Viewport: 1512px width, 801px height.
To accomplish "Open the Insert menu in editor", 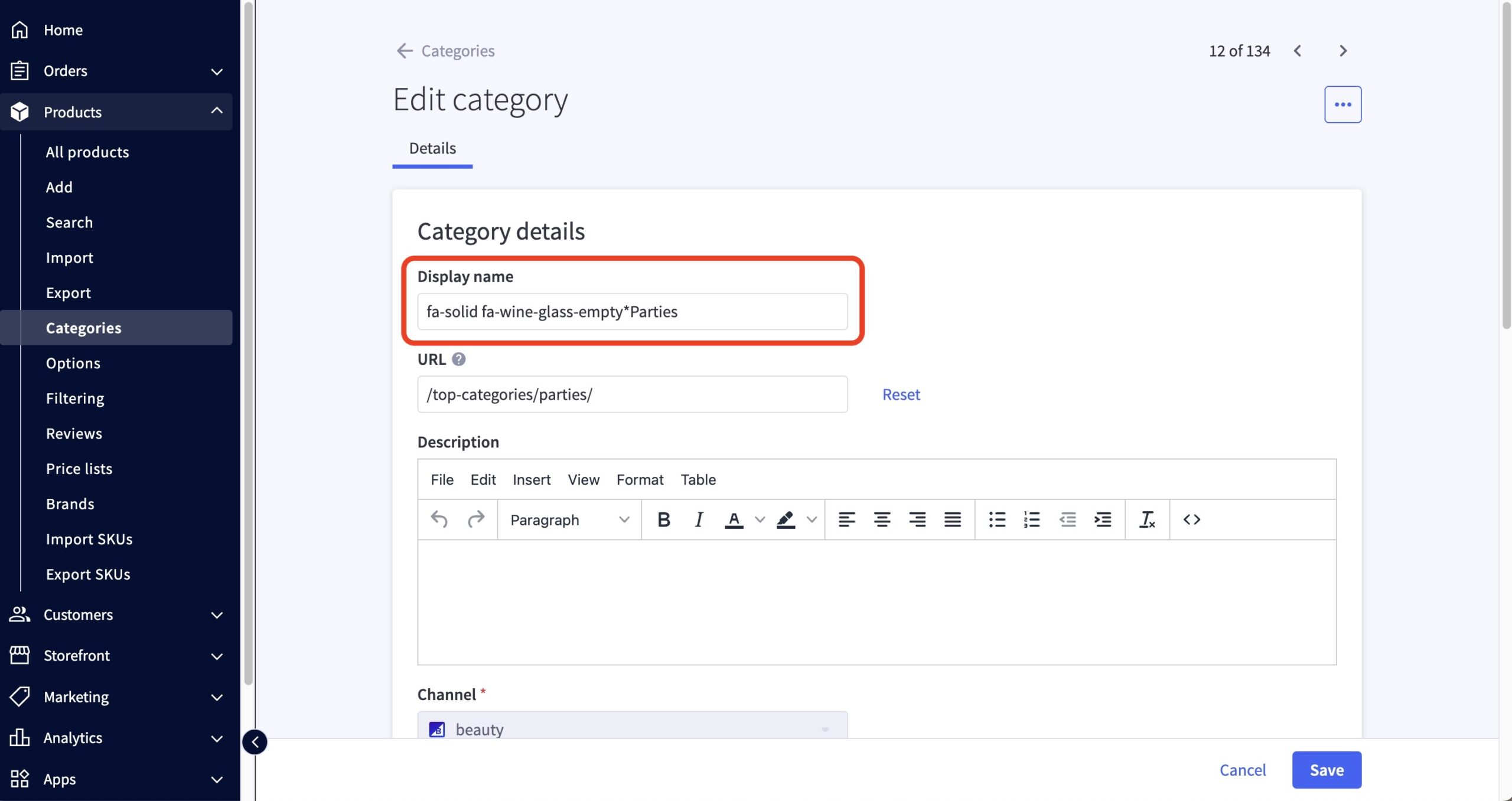I will coord(531,479).
